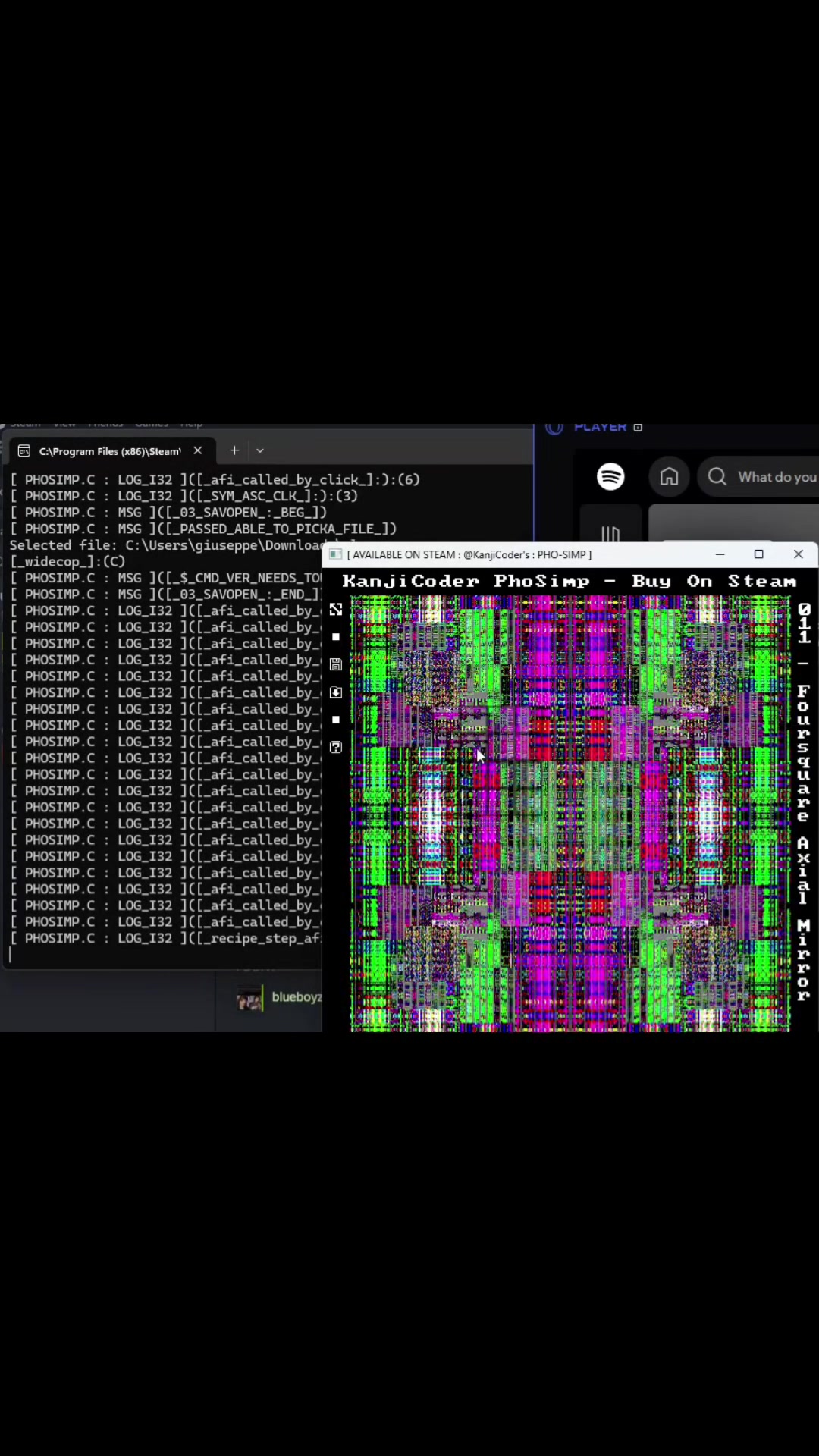This screenshot has width=819, height=1456.
Task: Click the '_03_SAVOPEN_:_BEG_' message line
Action: click(168, 513)
